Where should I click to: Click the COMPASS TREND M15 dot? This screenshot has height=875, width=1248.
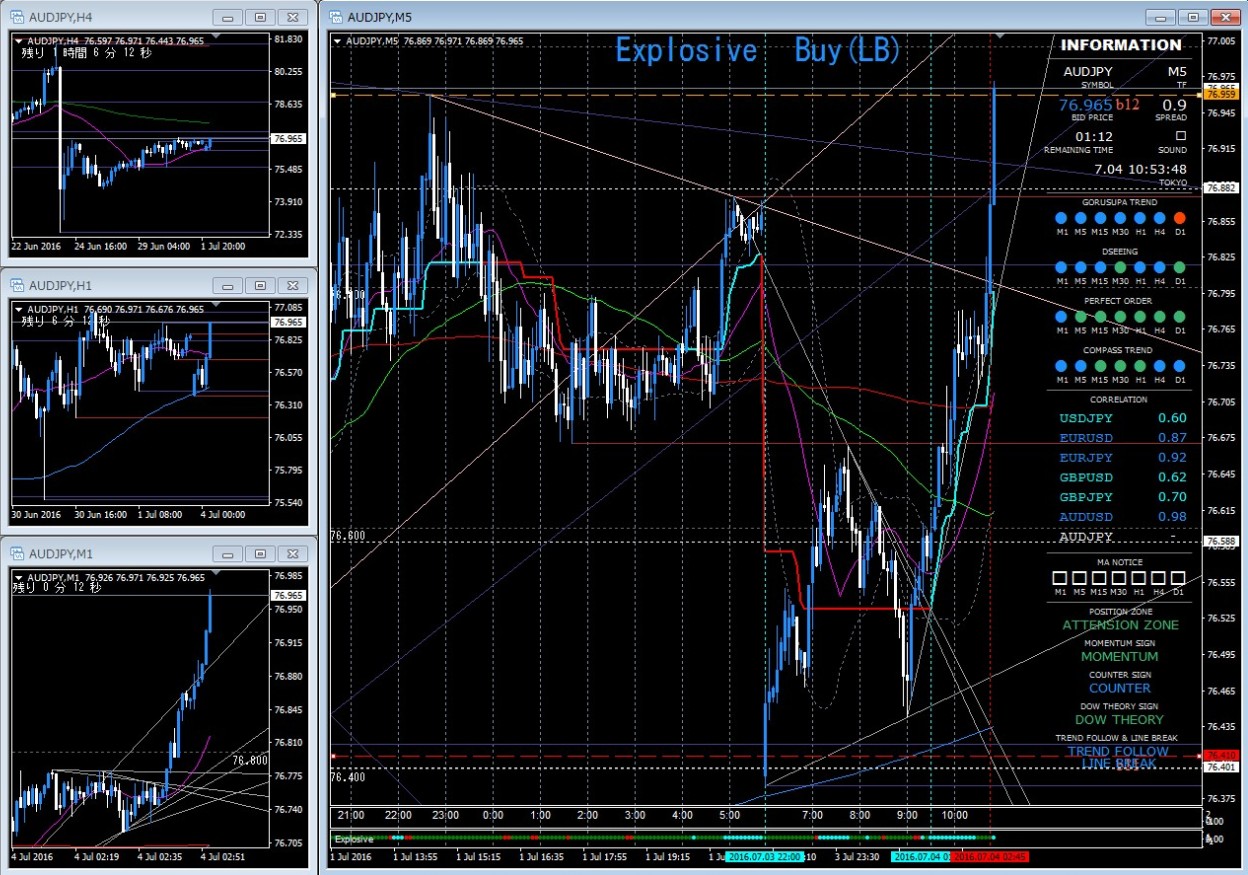pyautogui.click(x=1100, y=366)
